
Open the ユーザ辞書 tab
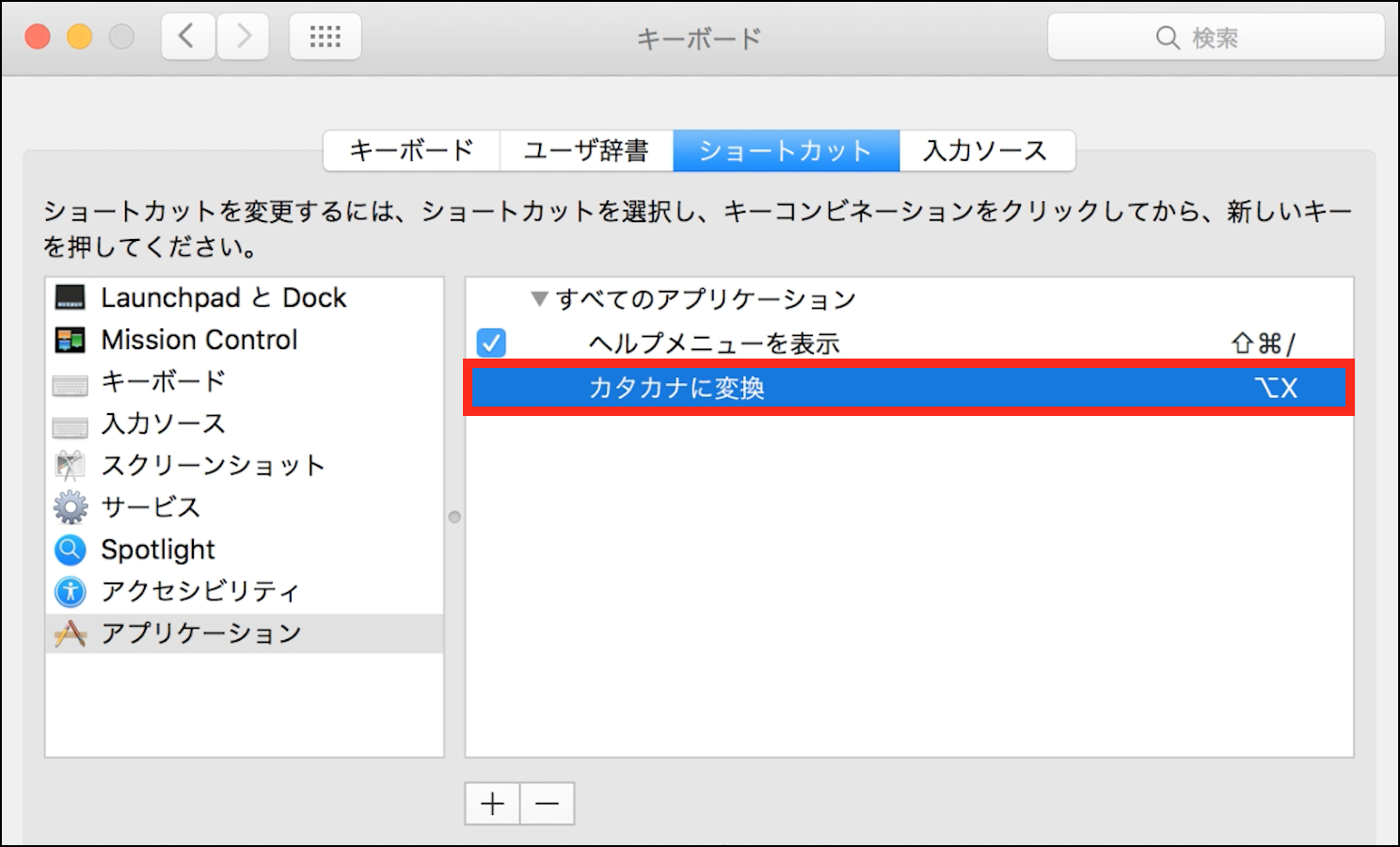(x=586, y=151)
